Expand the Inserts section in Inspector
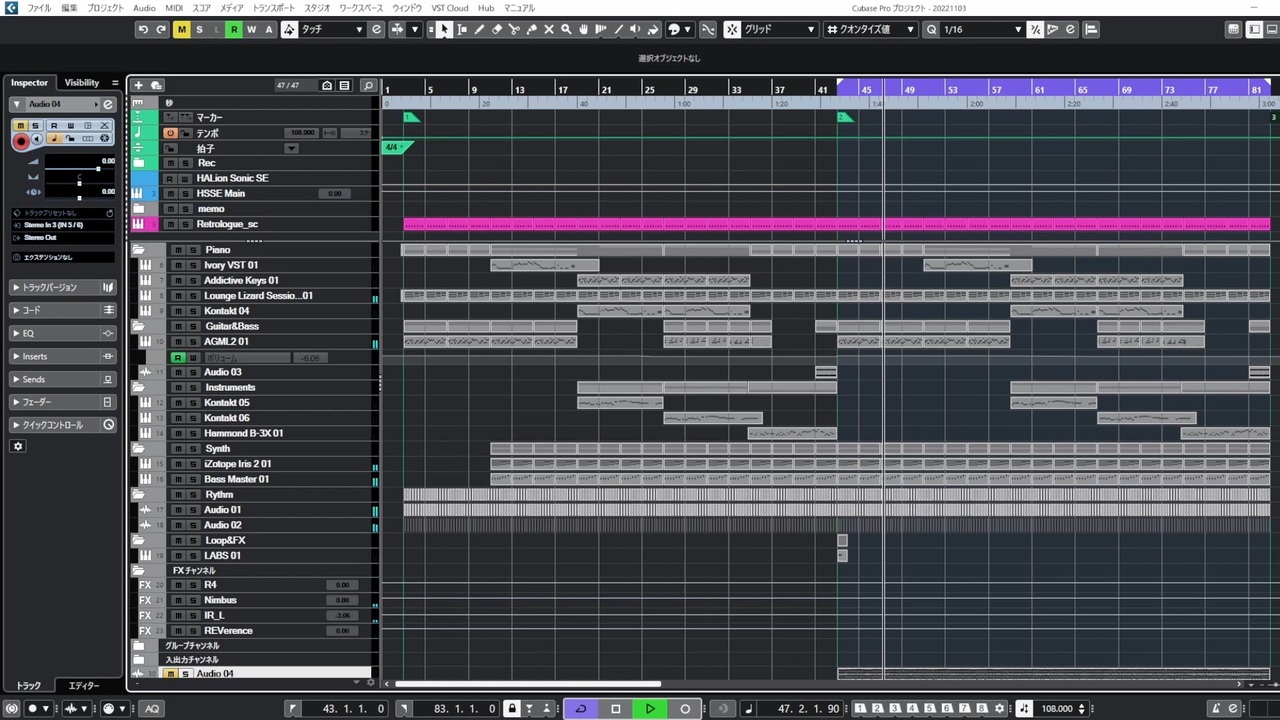This screenshot has height=720, width=1280. coord(63,356)
